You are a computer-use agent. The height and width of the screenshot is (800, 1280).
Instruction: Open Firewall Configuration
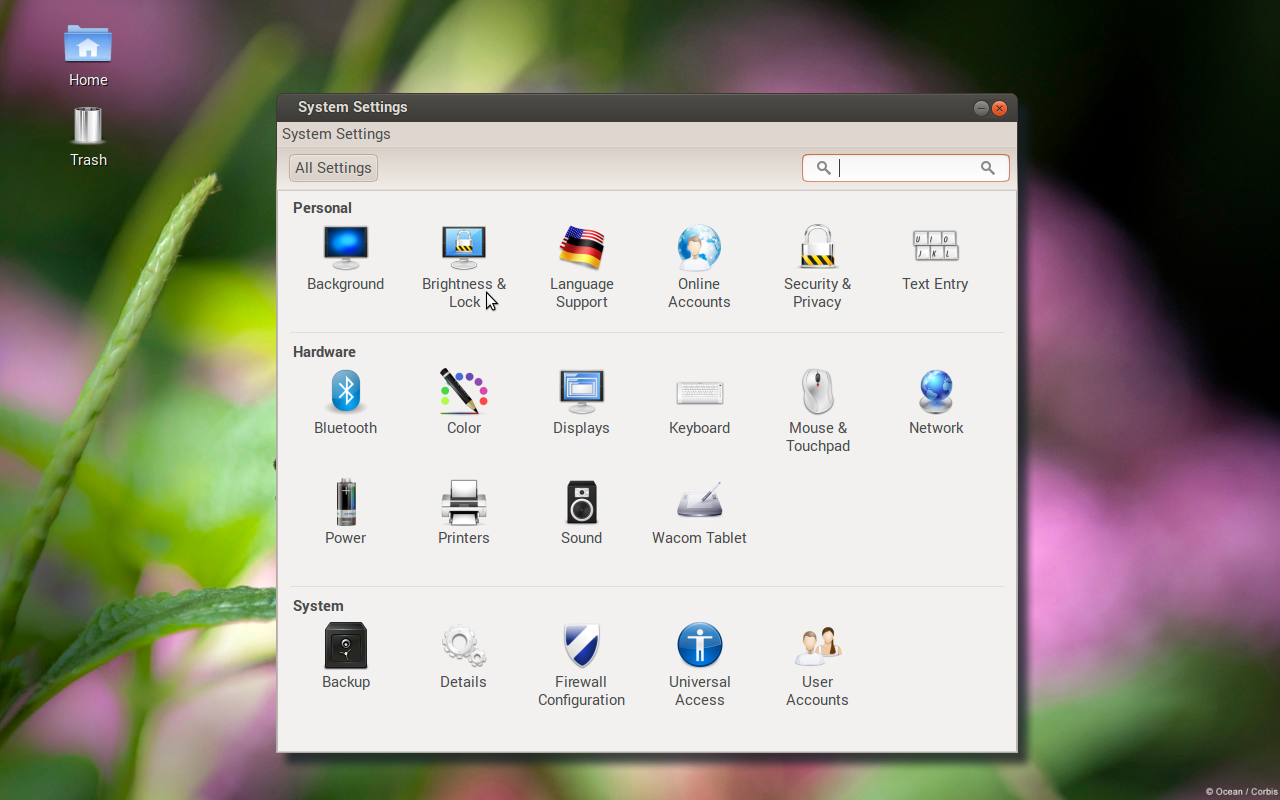pyautogui.click(x=581, y=646)
